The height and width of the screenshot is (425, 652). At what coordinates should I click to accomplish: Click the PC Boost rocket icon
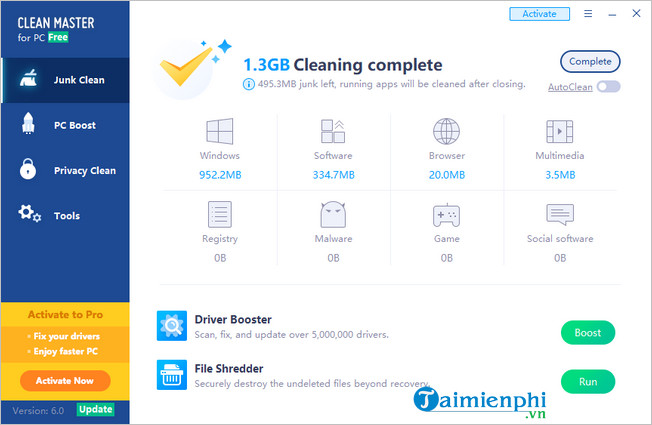click(28, 124)
